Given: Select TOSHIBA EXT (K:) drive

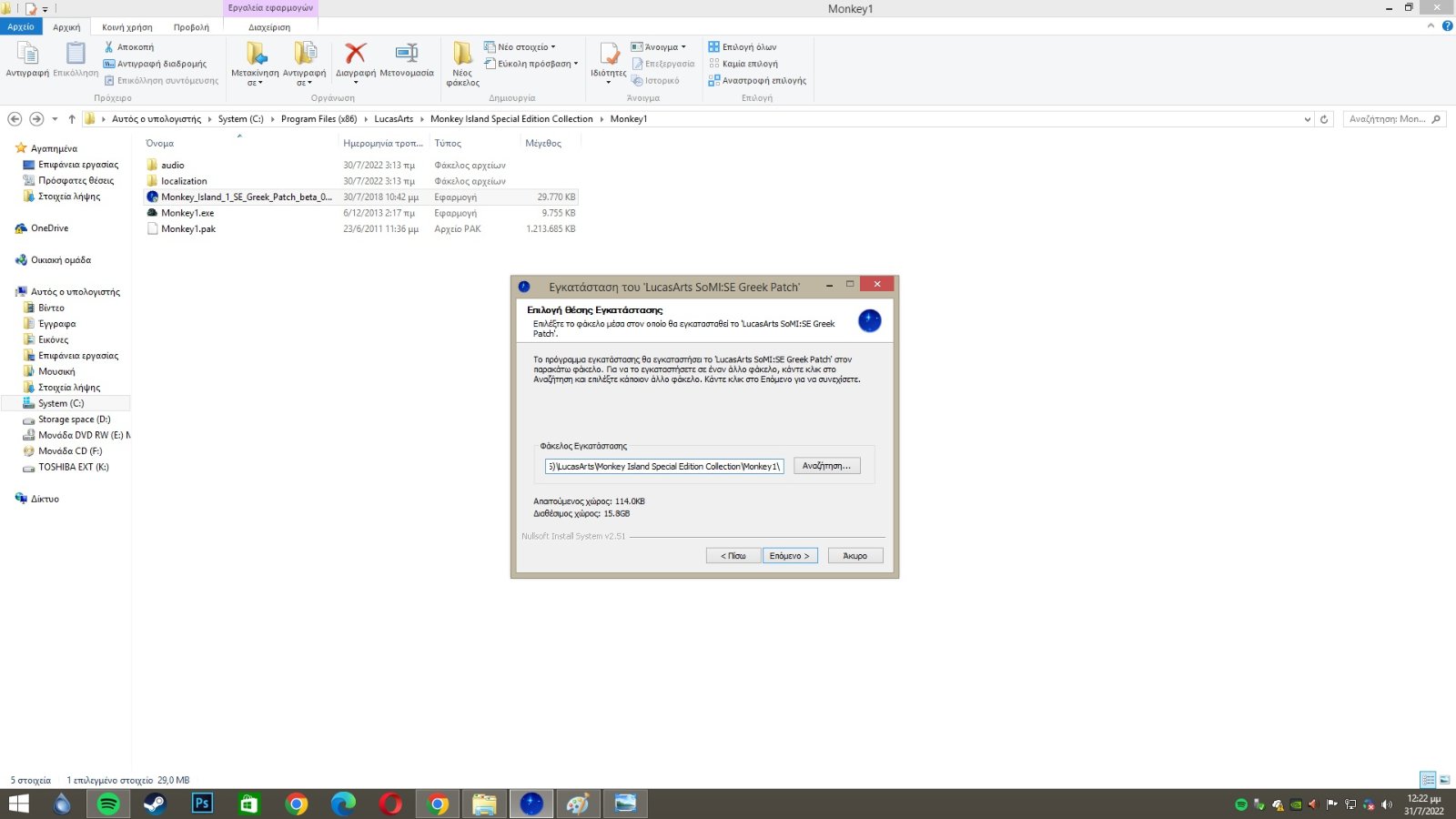Looking at the screenshot, I should [73, 467].
